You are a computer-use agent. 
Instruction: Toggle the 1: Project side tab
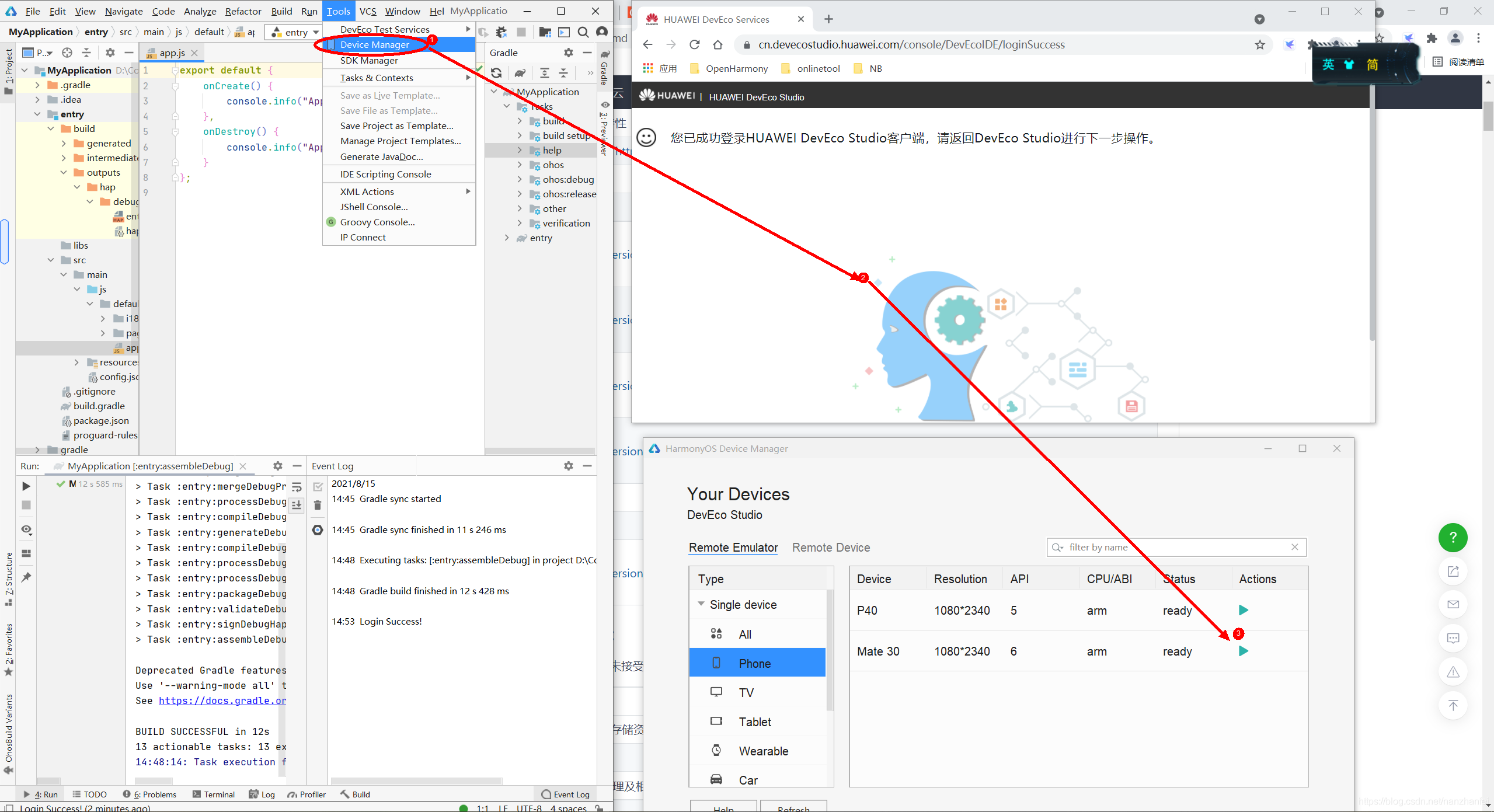[8, 72]
